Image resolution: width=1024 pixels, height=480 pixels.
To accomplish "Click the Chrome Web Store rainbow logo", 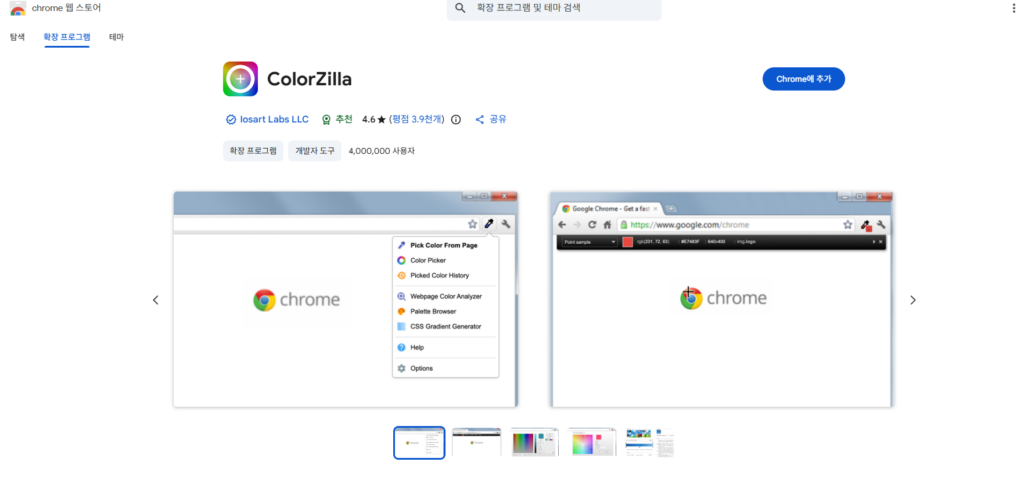I will [x=17, y=9].
